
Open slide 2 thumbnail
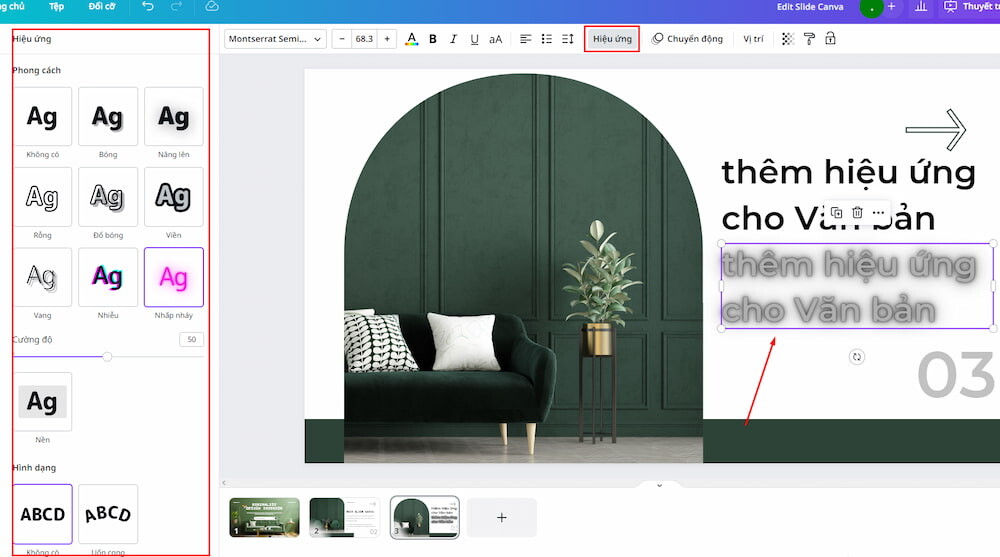coord(344,517)
